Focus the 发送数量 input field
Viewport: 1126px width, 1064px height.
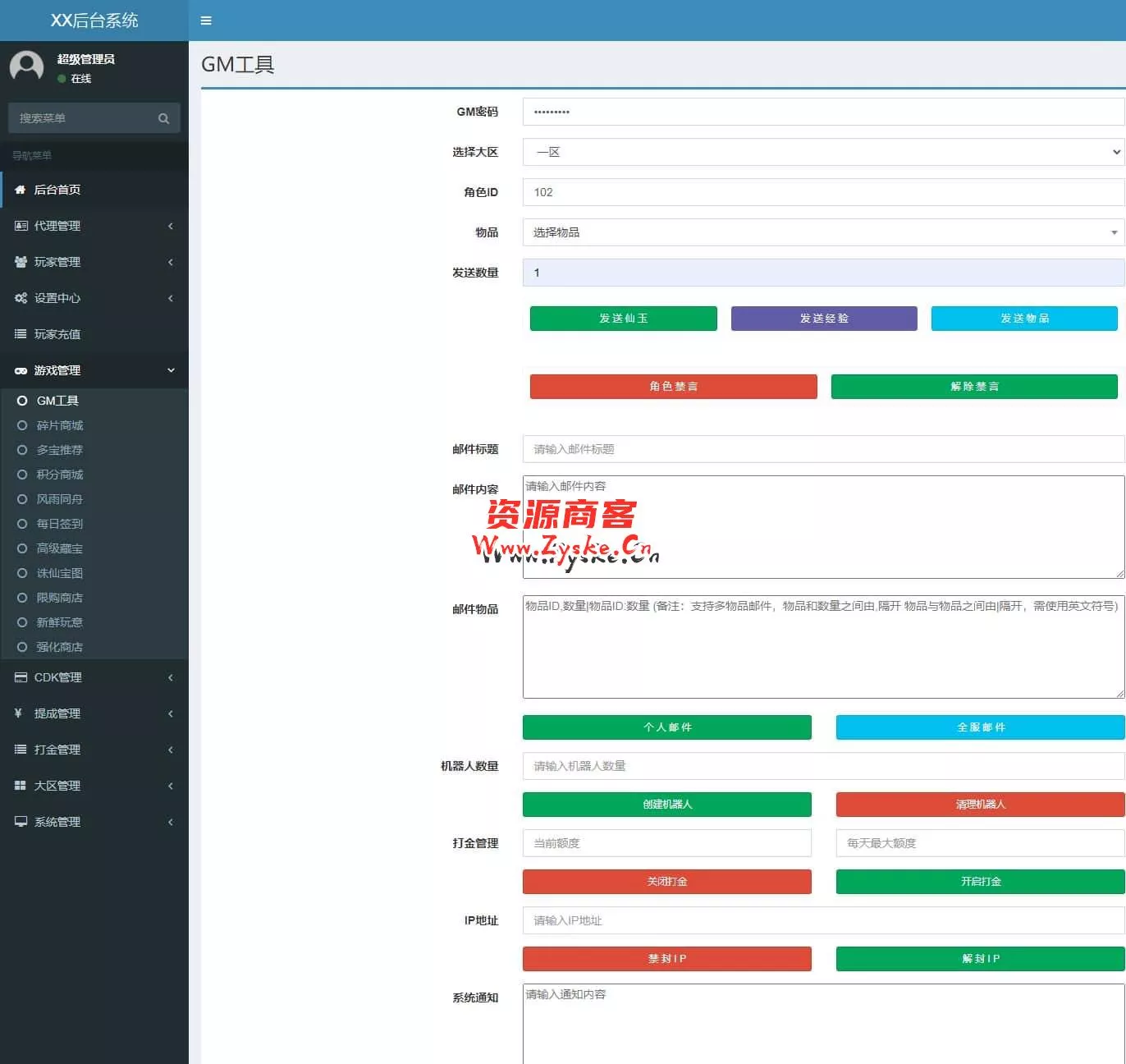pos(823,273)
